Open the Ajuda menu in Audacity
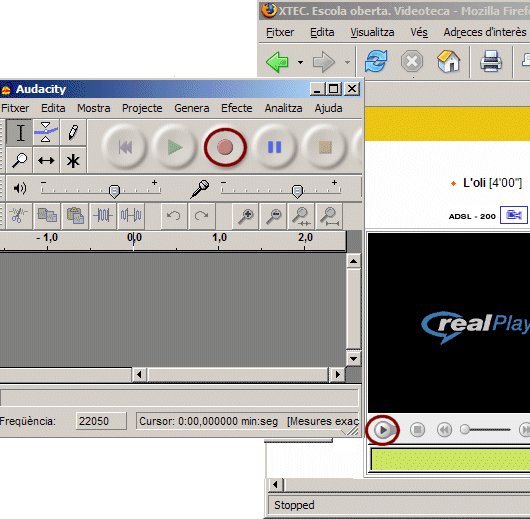 click(x=328, y=108)
